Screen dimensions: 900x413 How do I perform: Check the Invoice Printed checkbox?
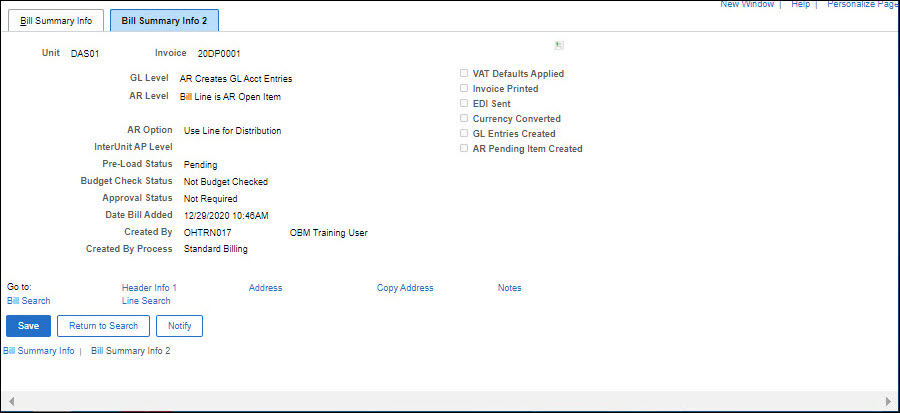tap(463, 89)
